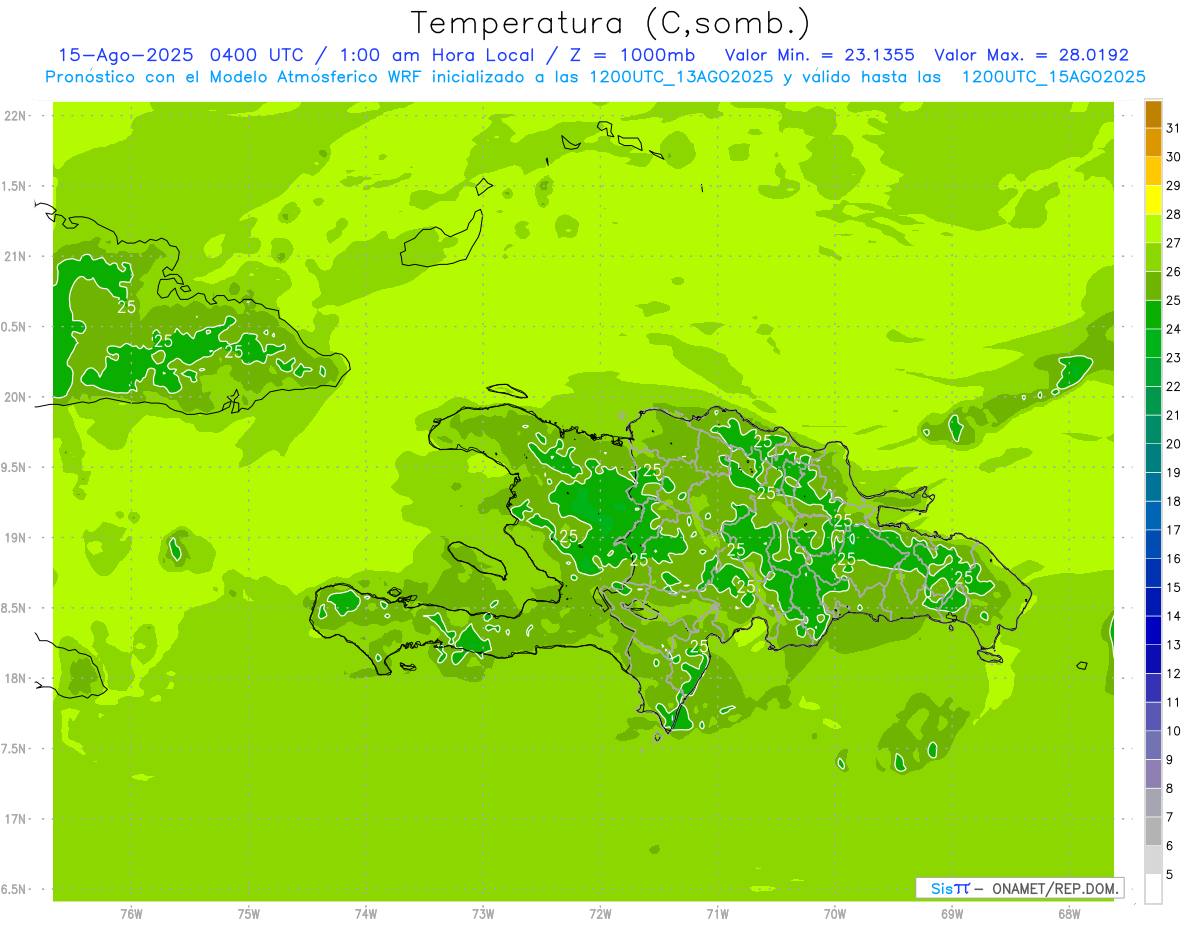Select the valid-until stamp "1200UTC_15AGO2025"
The image size is (1200, 927).
[1053, 77]
